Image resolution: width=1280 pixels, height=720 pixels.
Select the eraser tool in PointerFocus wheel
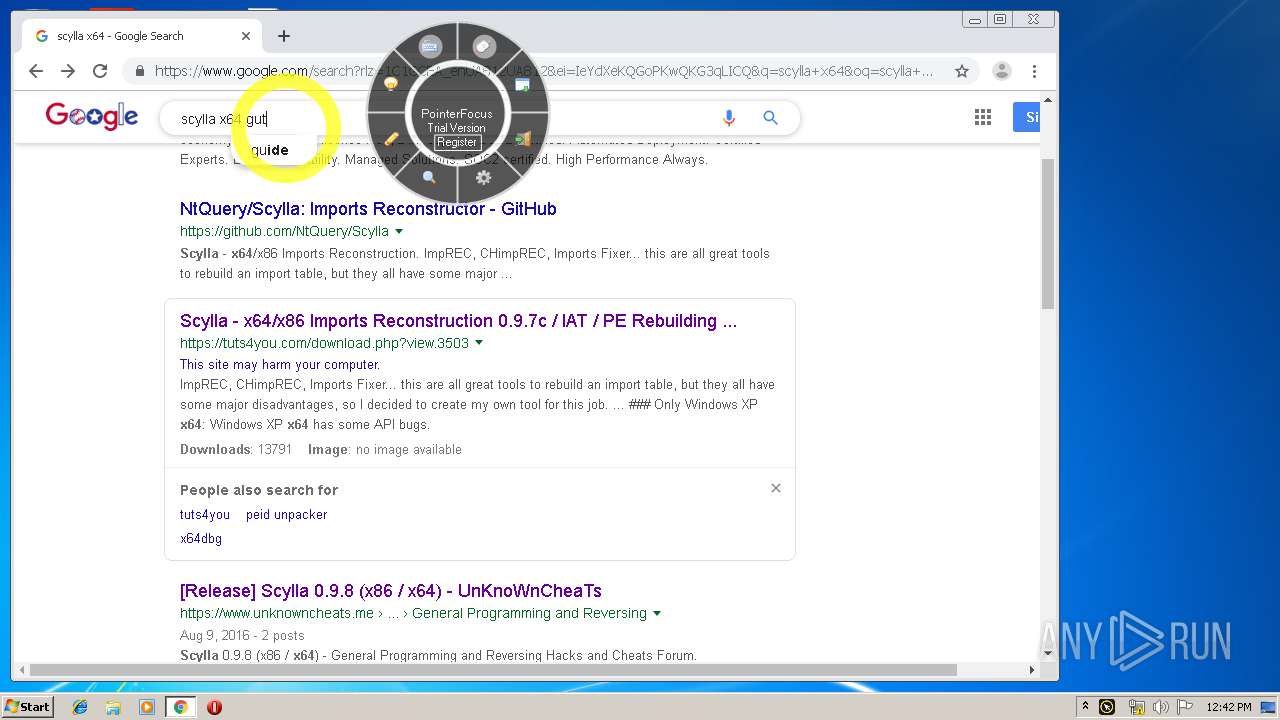484,46
